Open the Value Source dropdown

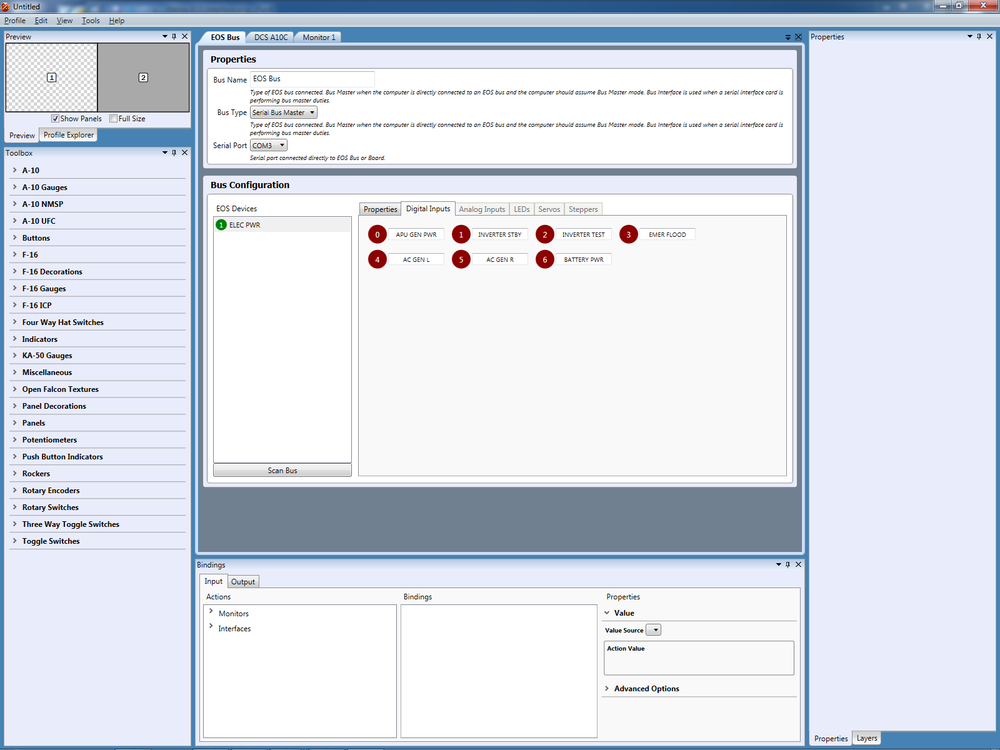654,630
